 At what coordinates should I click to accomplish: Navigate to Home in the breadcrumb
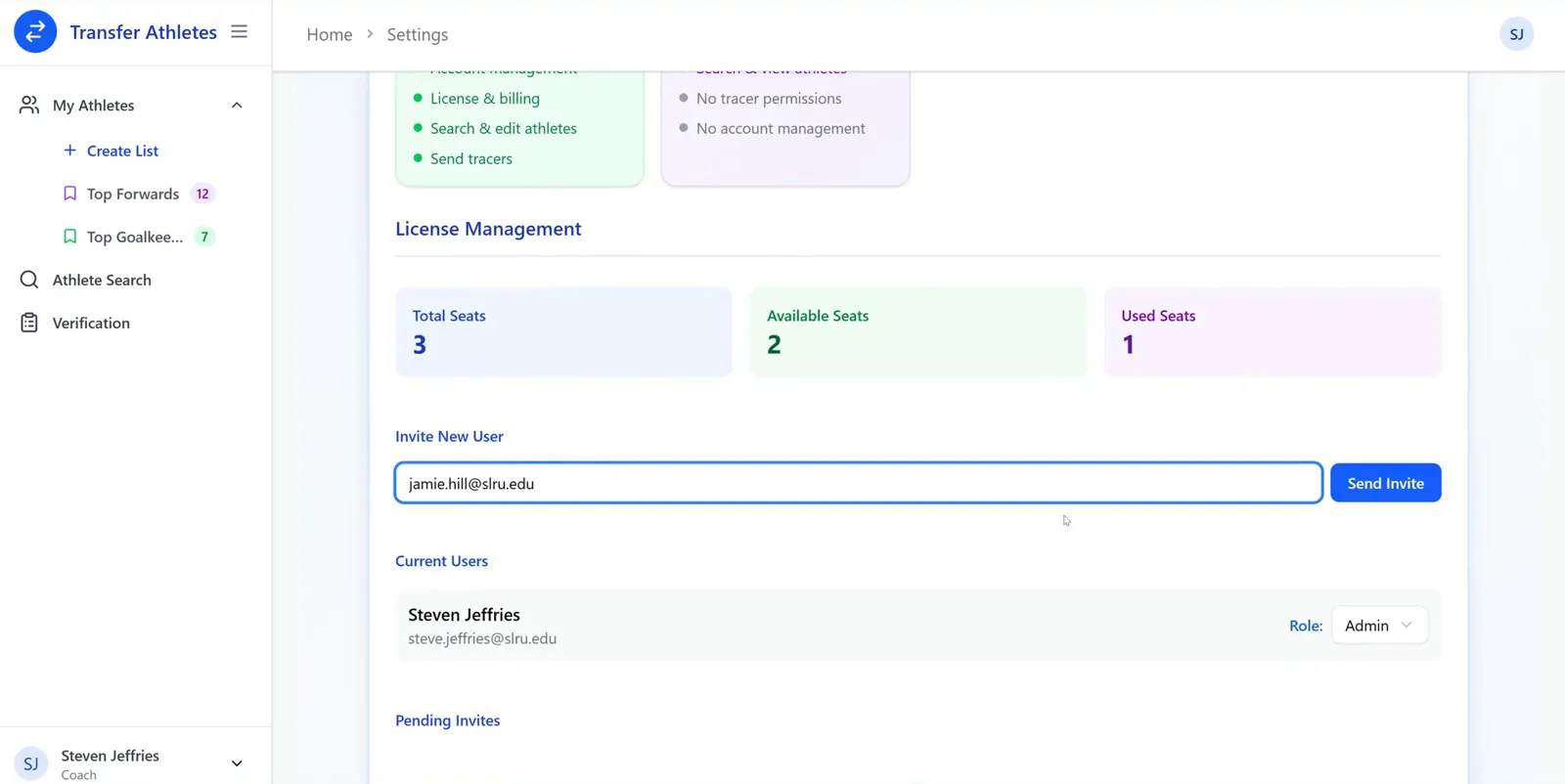pos(330,34)
